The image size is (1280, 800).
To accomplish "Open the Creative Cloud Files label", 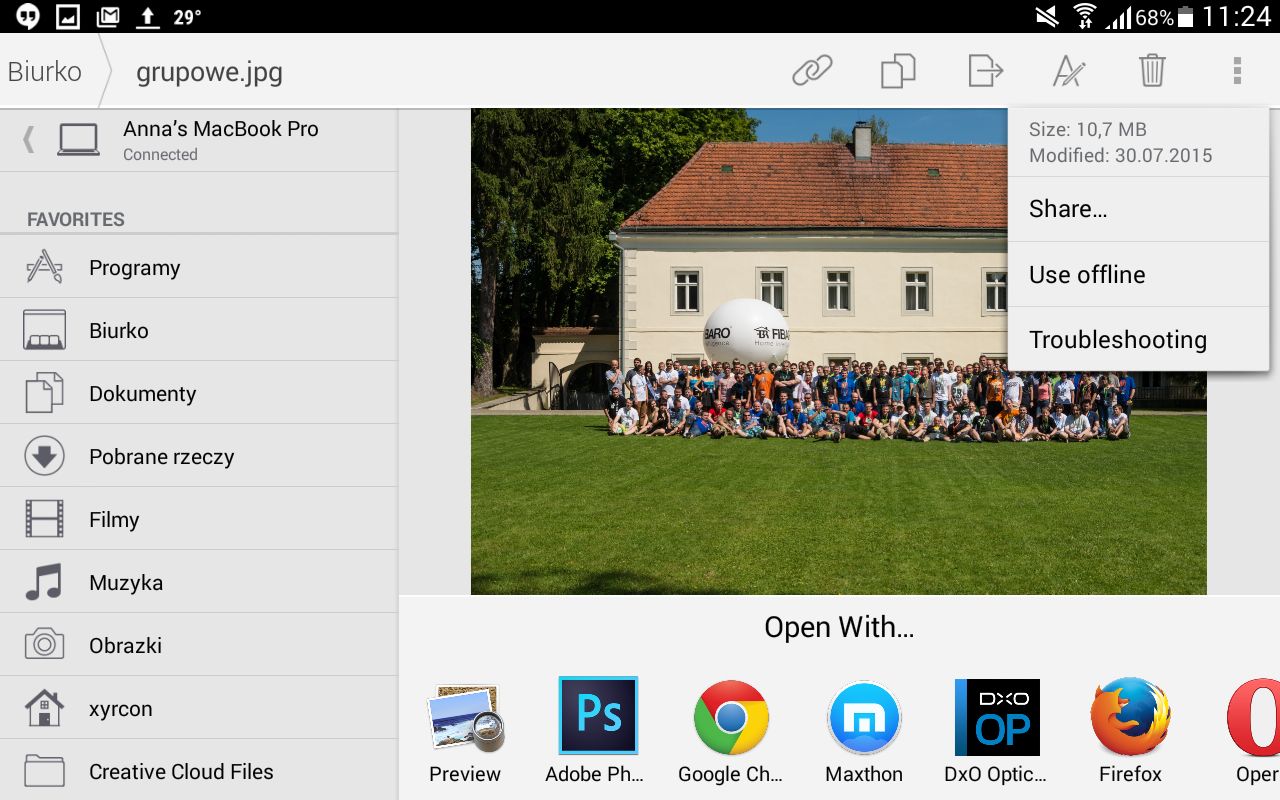I will (181, 772).
